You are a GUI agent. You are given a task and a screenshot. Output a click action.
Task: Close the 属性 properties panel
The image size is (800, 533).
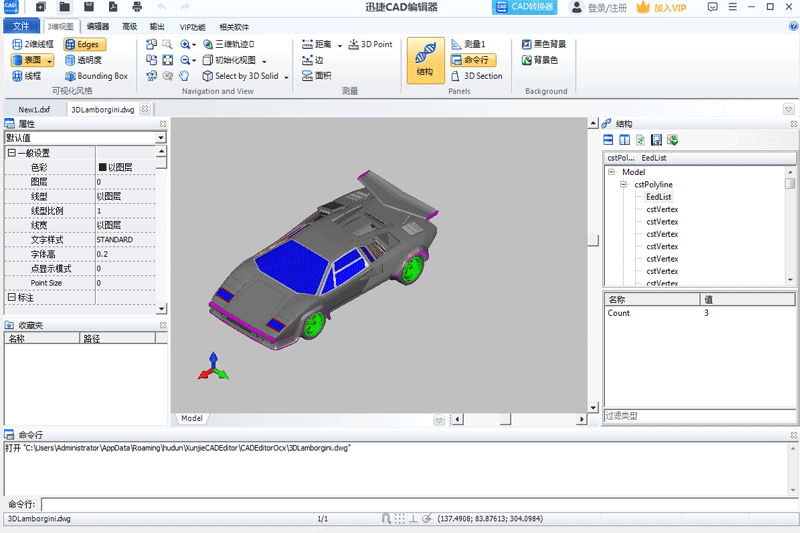(163, 123)
